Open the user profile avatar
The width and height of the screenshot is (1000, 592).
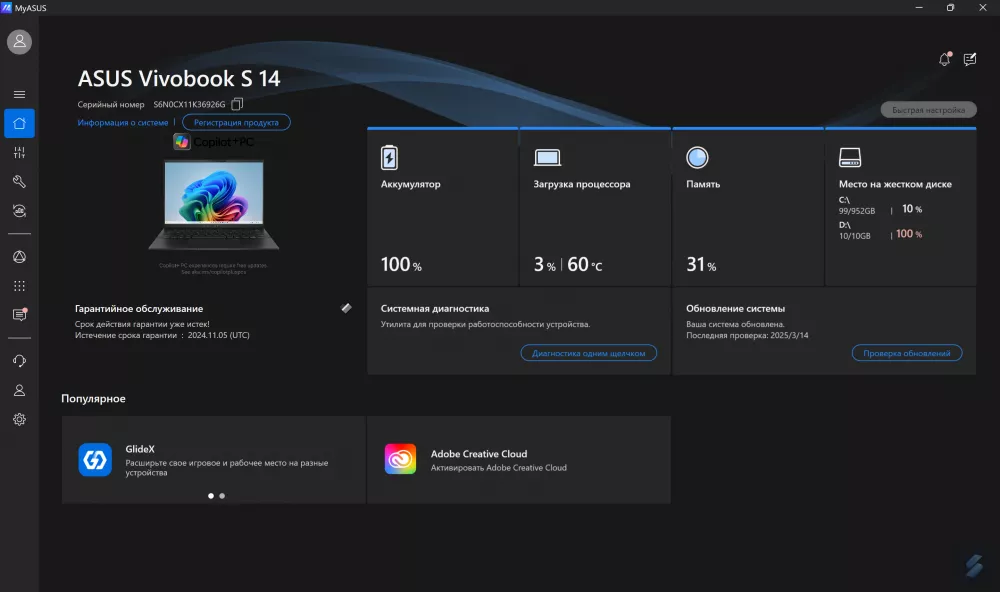[x=19, y=42]
